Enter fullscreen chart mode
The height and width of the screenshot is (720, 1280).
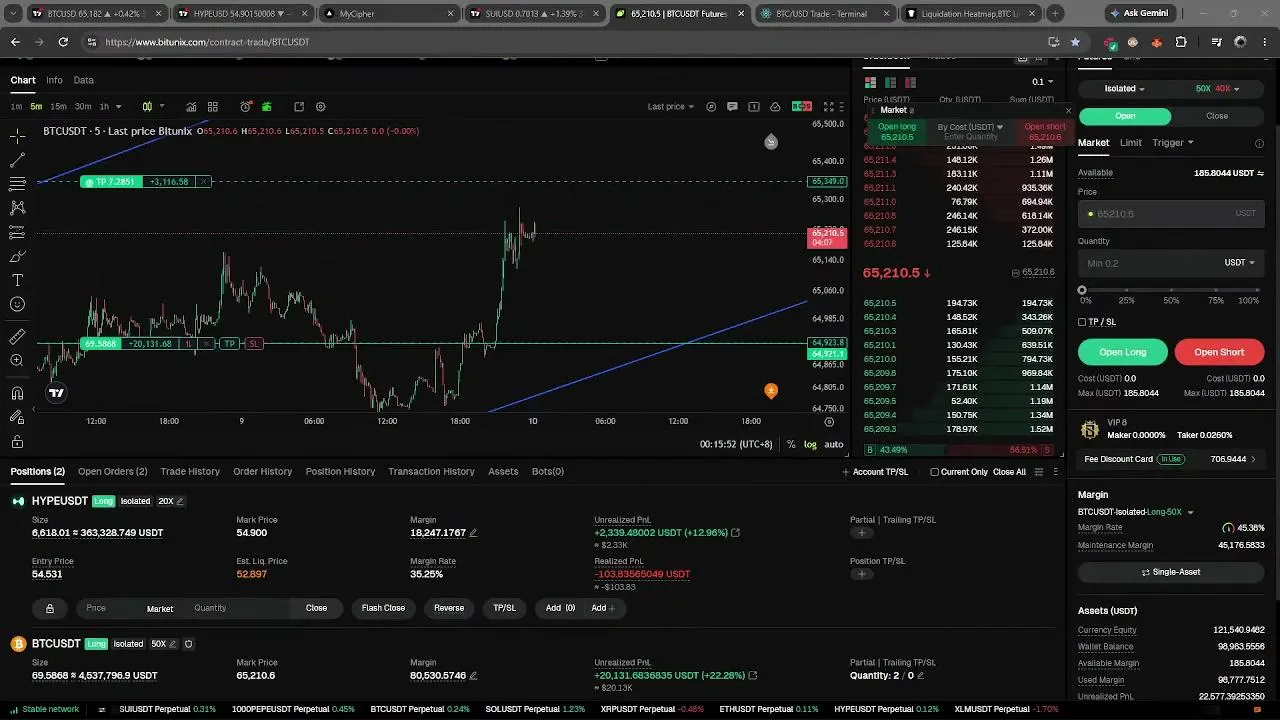click(x=829, y=107)
